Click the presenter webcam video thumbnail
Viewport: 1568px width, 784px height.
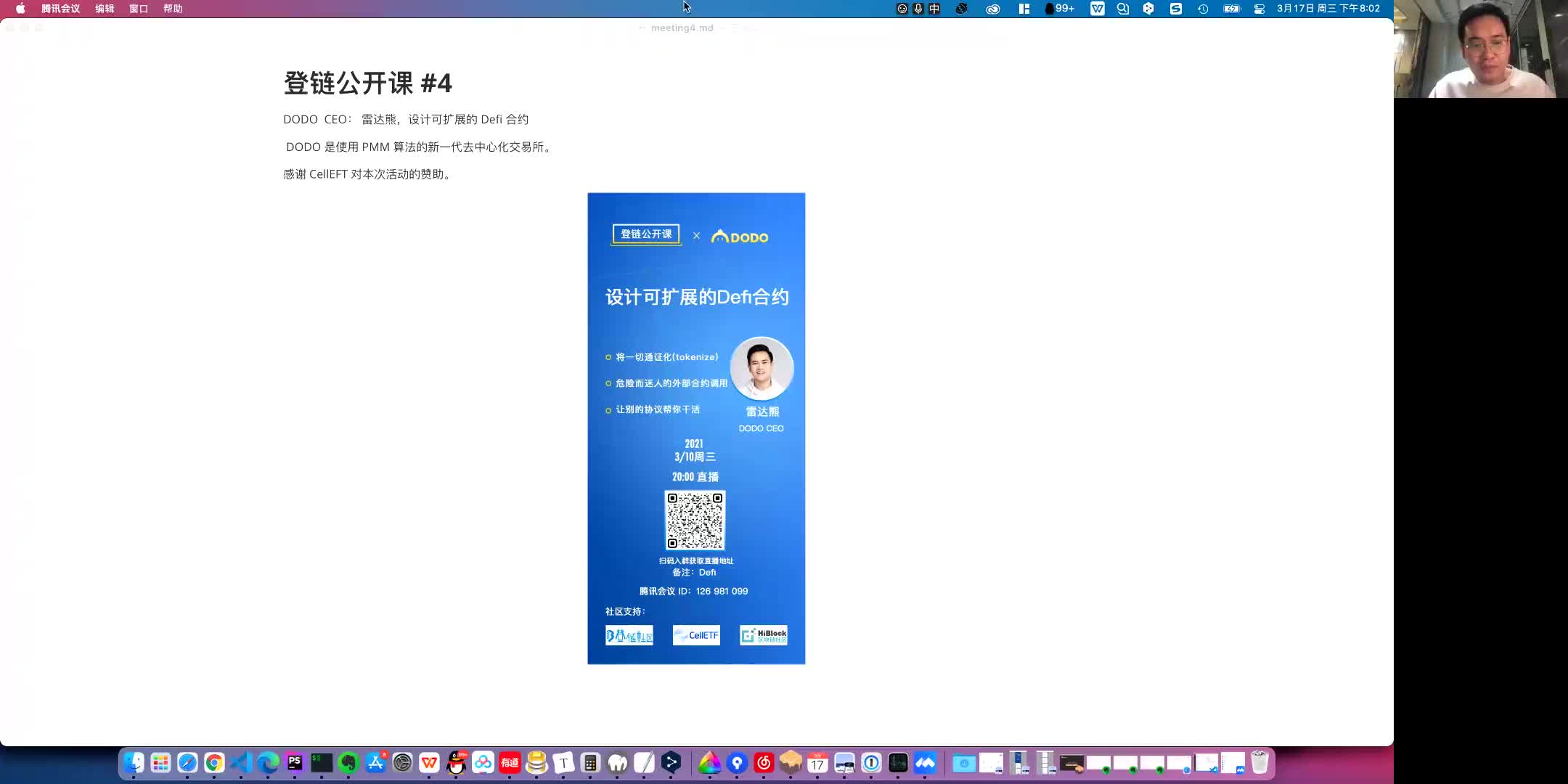pyautogui.click(x=1480, y=49)
